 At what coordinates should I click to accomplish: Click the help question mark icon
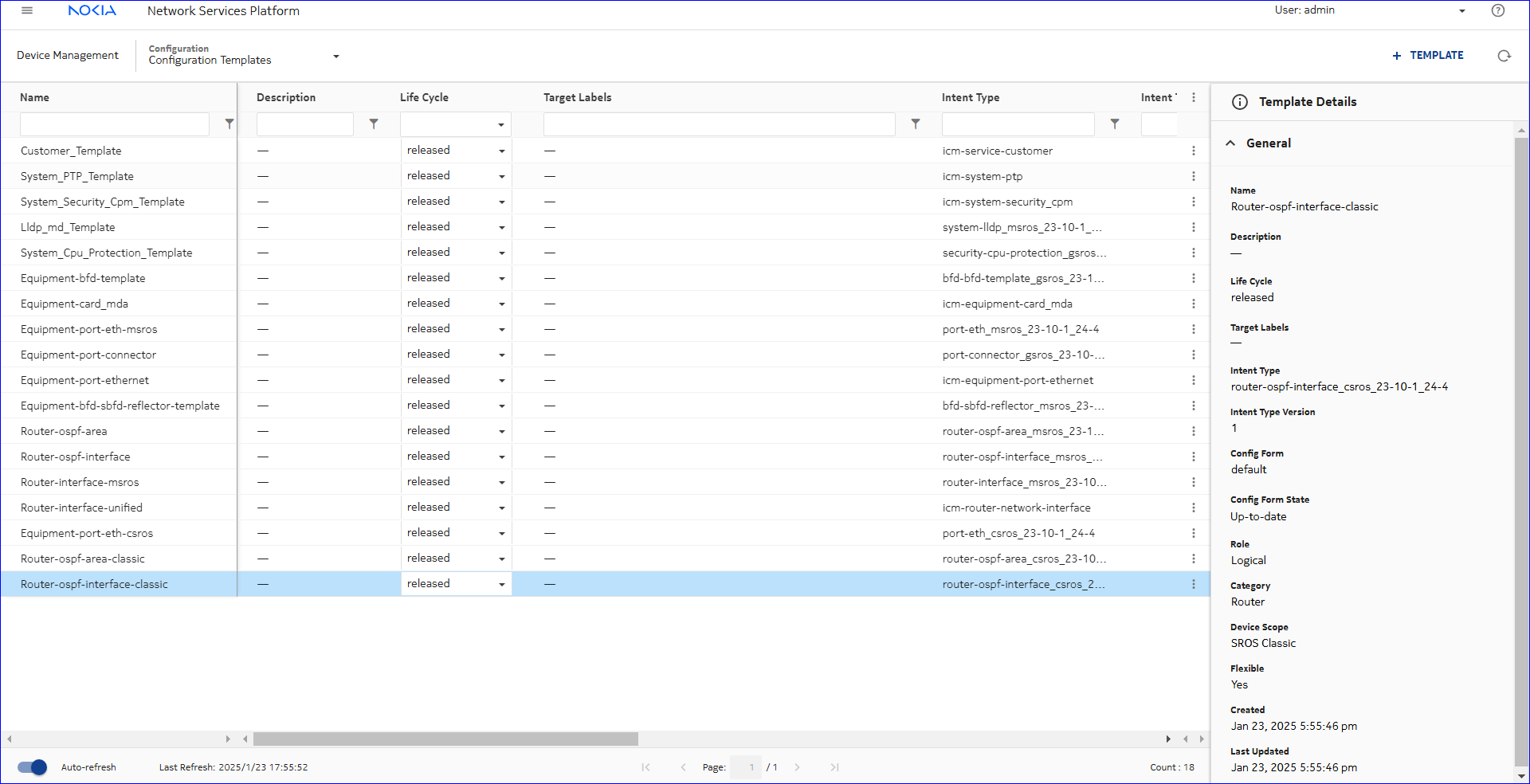pyautogui.click(x=1497, y=10)
